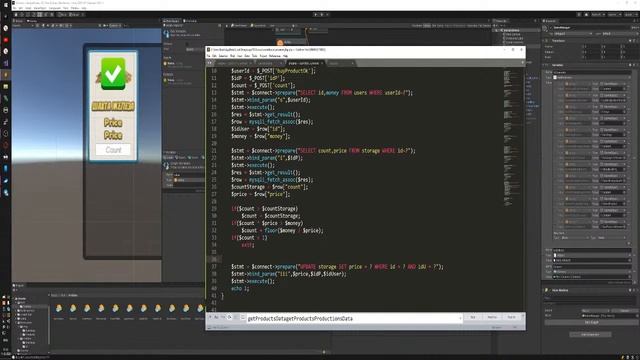Select the Project tab in Unity
The image size is (640, 360).
coord(19,285)
